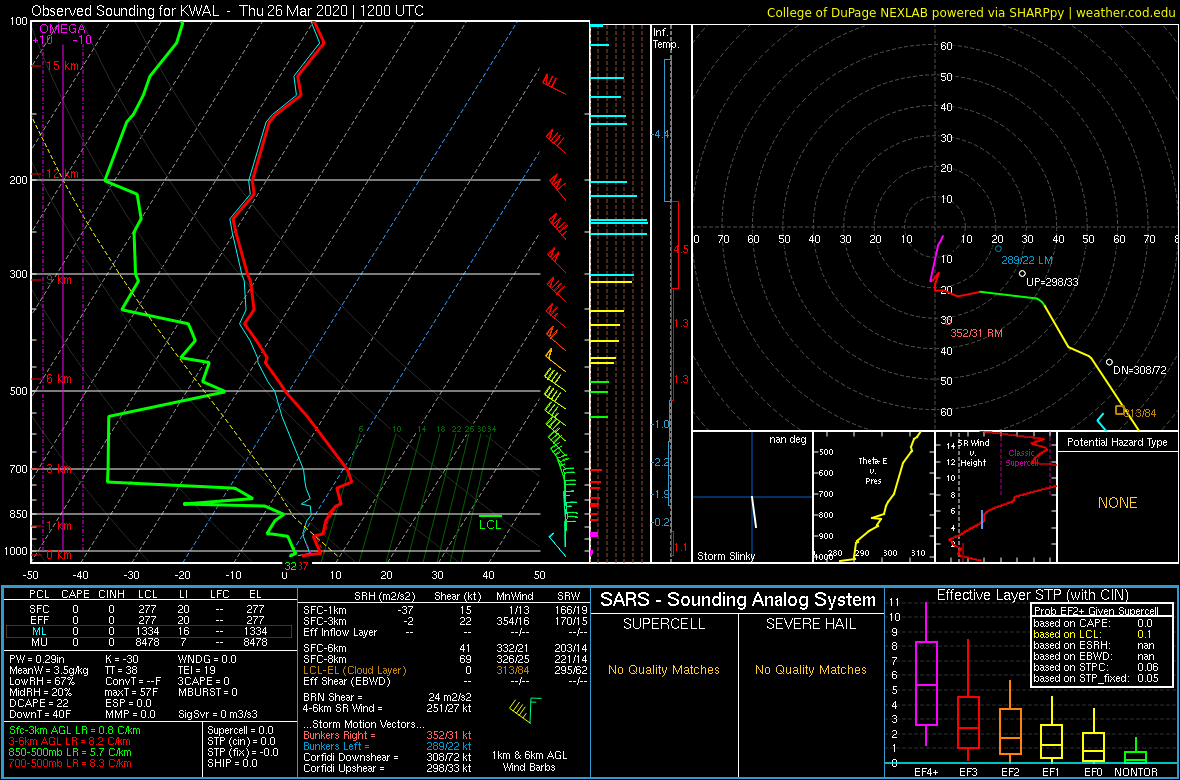This screenshot has height=780, width=1180.
Task: Click the 'Bunkers Left = 289/22 kt' line
Action: (x=388, y=745)
